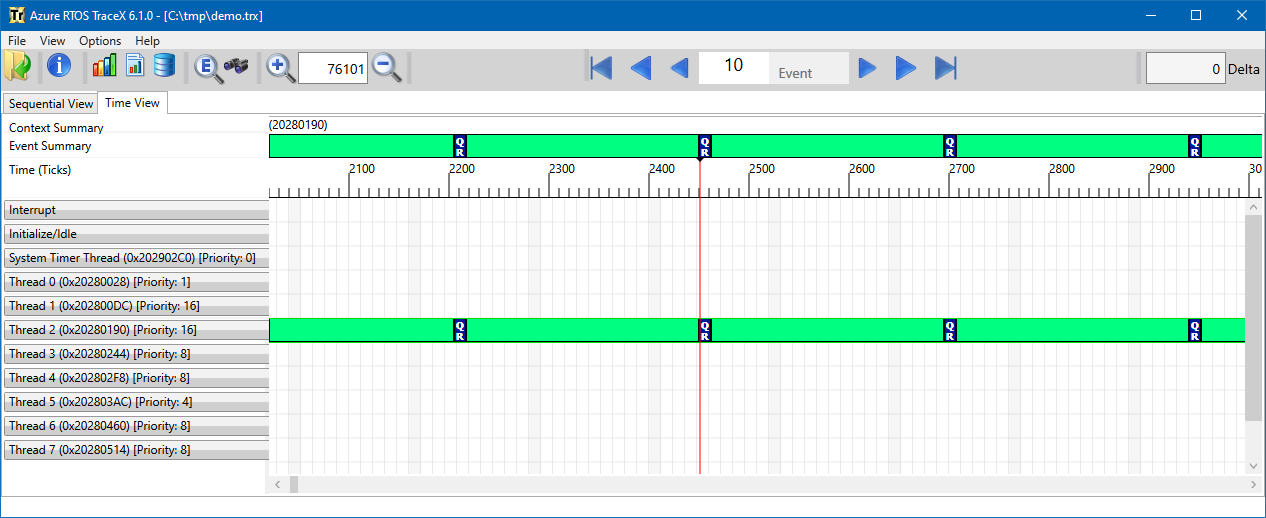Open the Options menu
The image size is (1266, 518).
click(100, 41)
